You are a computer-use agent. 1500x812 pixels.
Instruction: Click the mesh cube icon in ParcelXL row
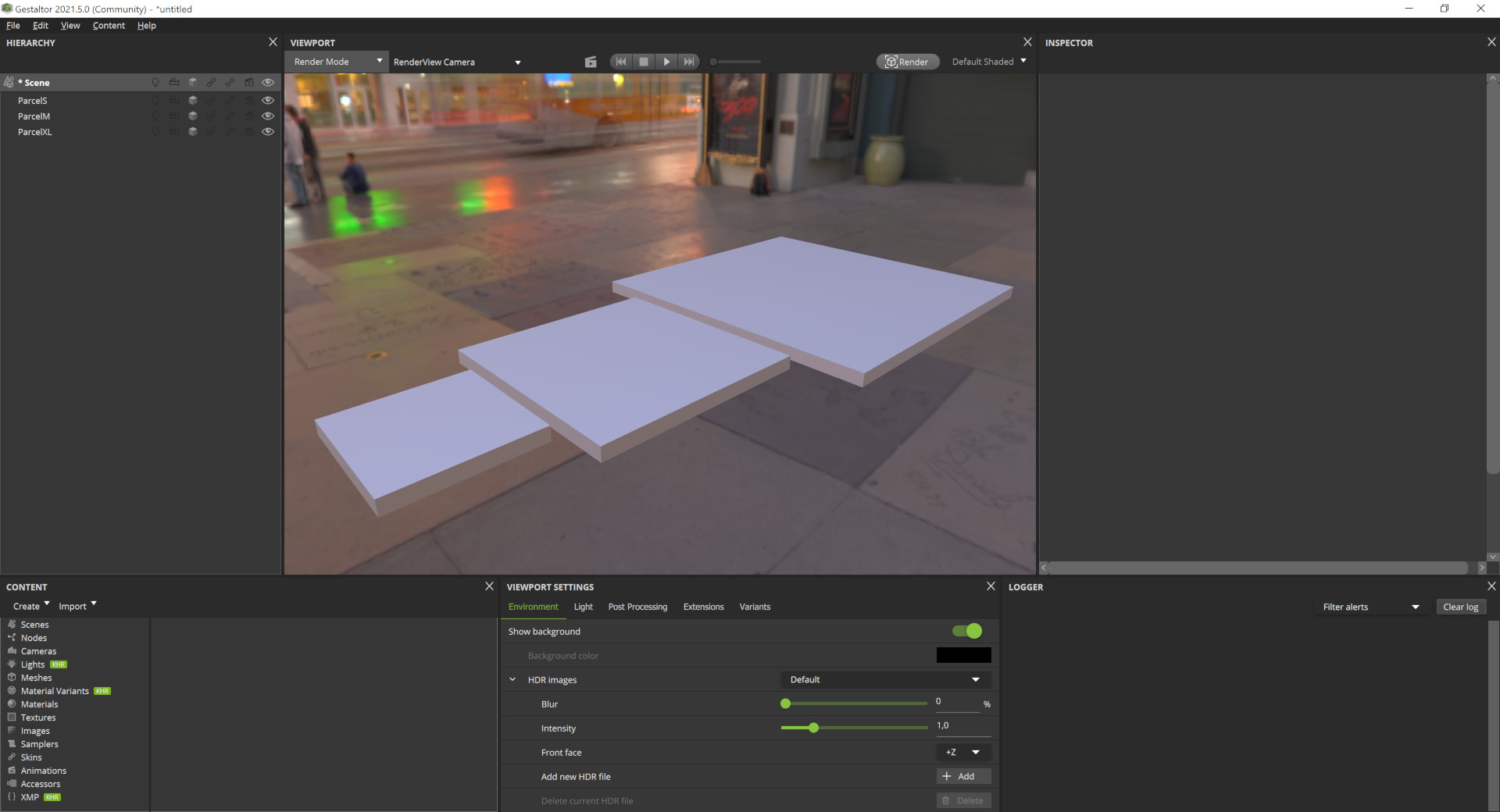coord(193,131)
